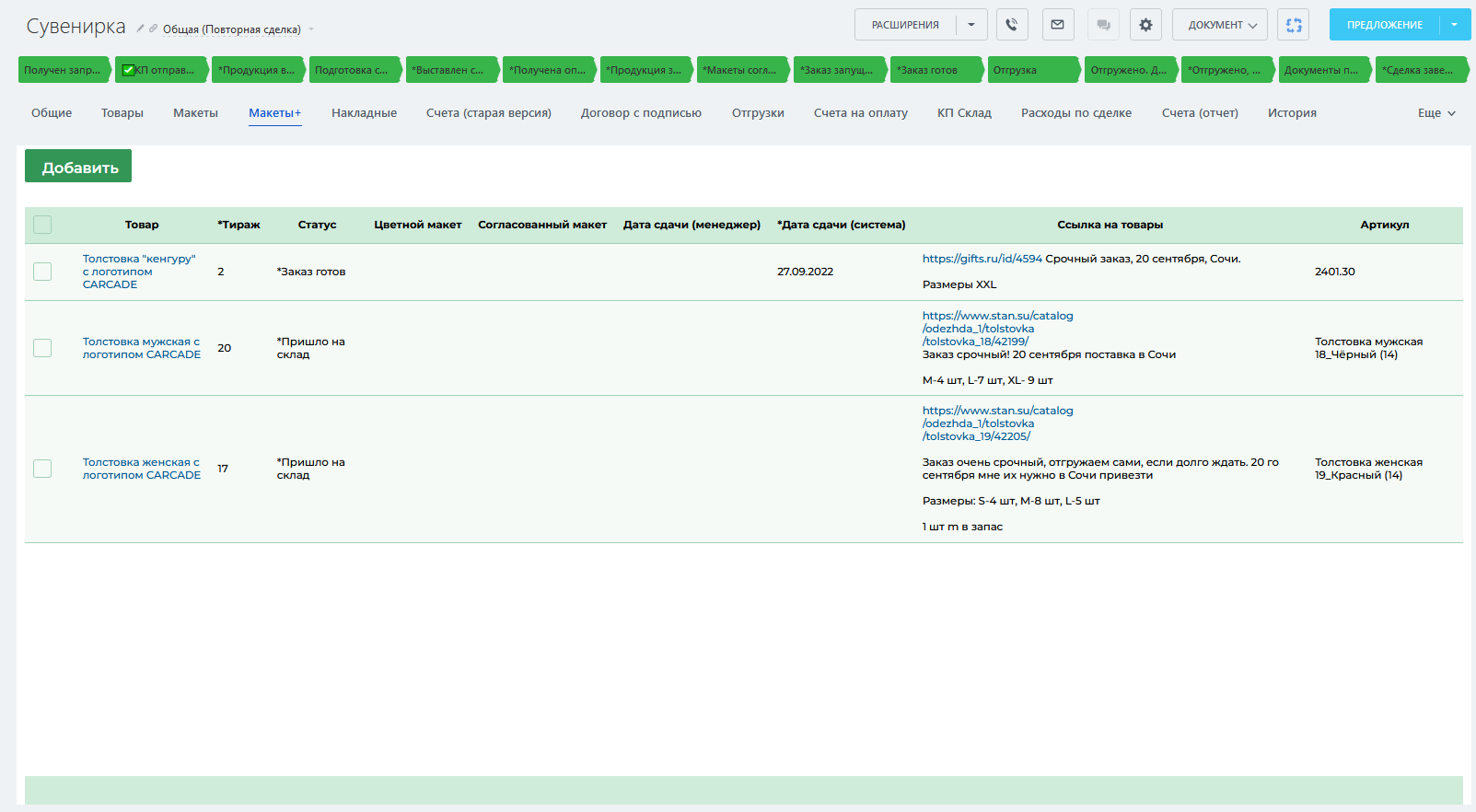Expand the ДОКУМЕНТ dropdown
The image size is (1476, 812).
pos(1220,25)
